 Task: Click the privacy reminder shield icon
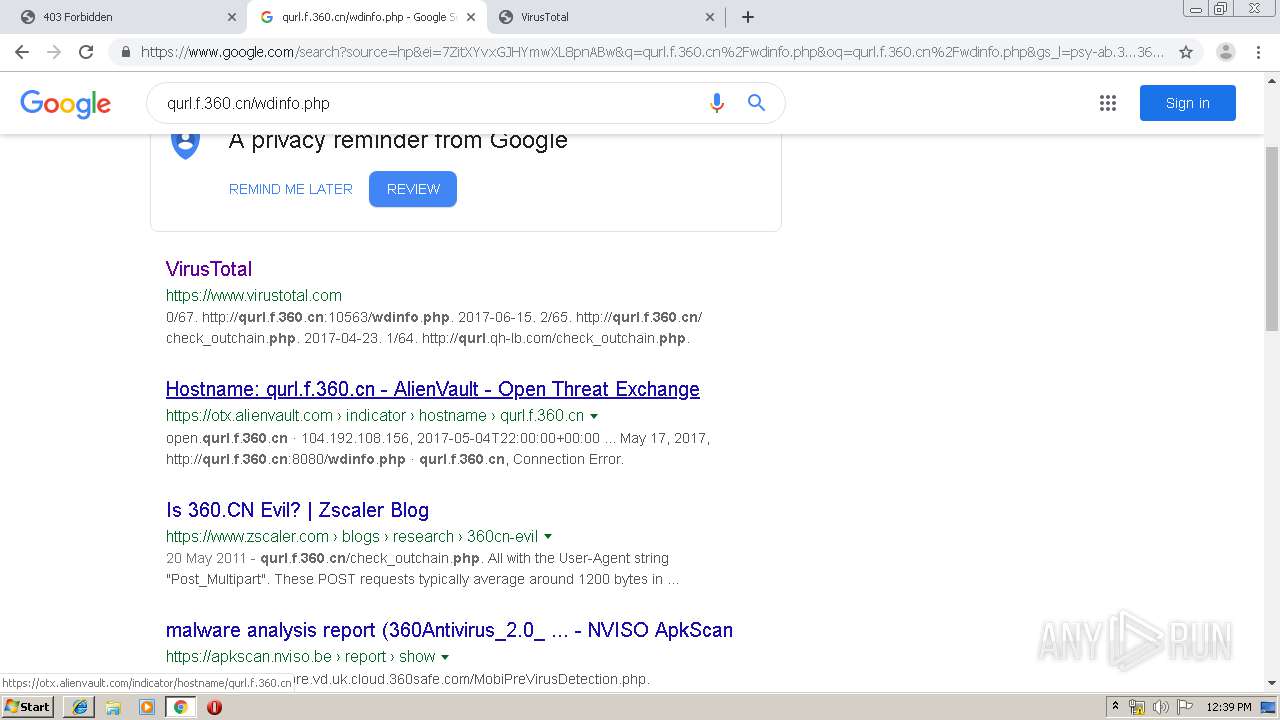185,143
